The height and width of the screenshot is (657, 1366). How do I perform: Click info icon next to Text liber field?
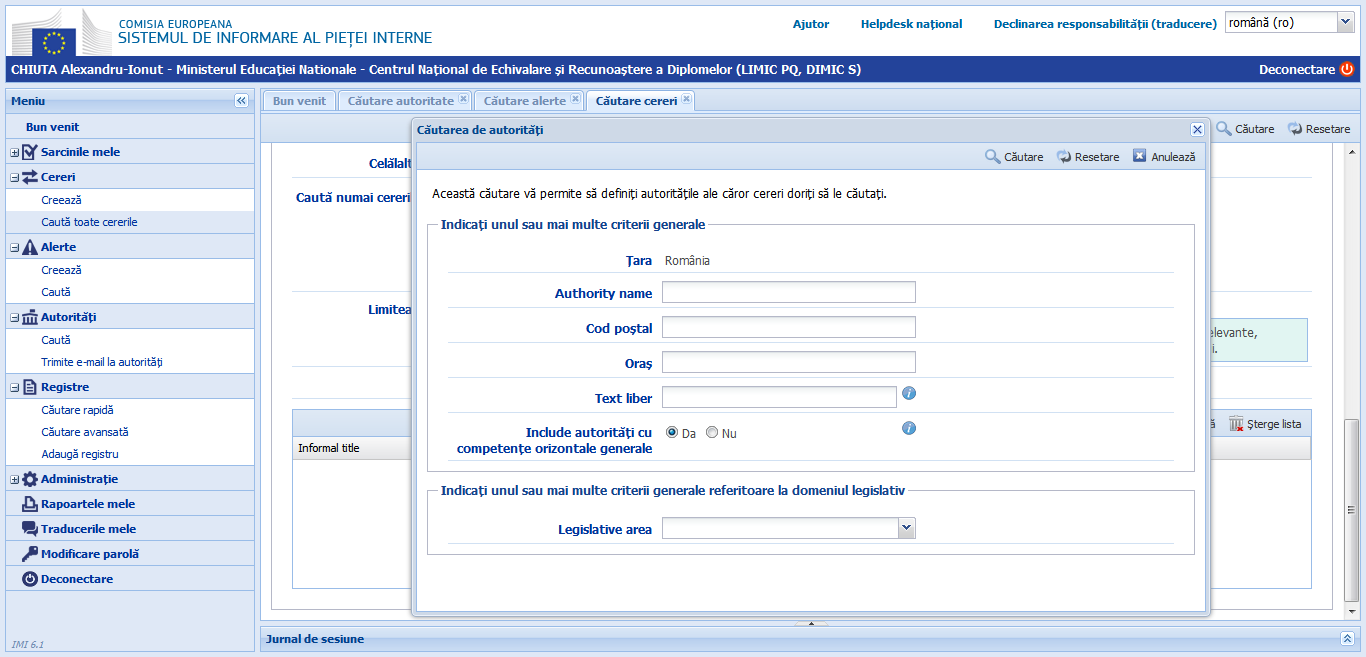click(909, 393)
